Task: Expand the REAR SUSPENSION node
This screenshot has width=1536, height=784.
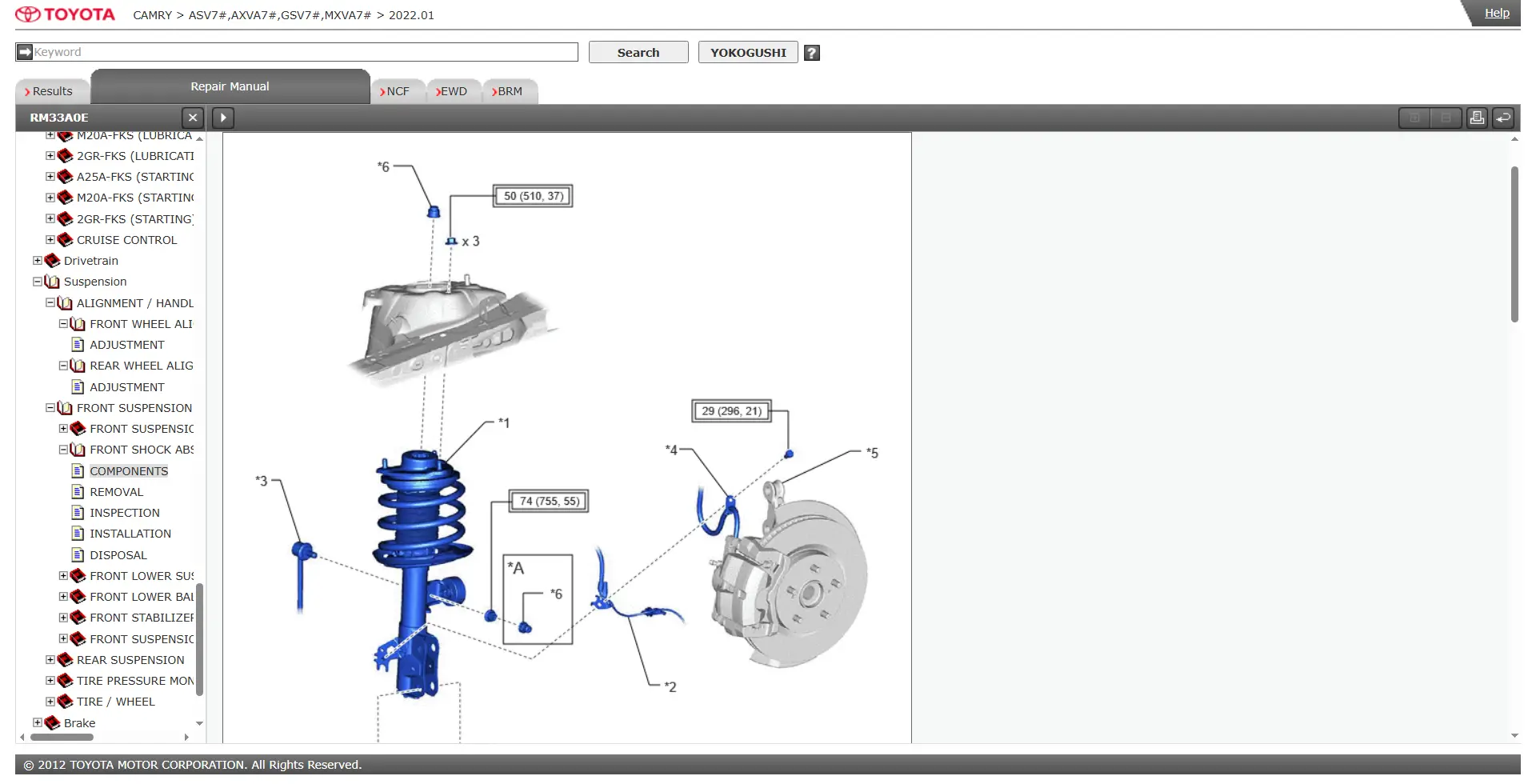Action: coord(50,660)
